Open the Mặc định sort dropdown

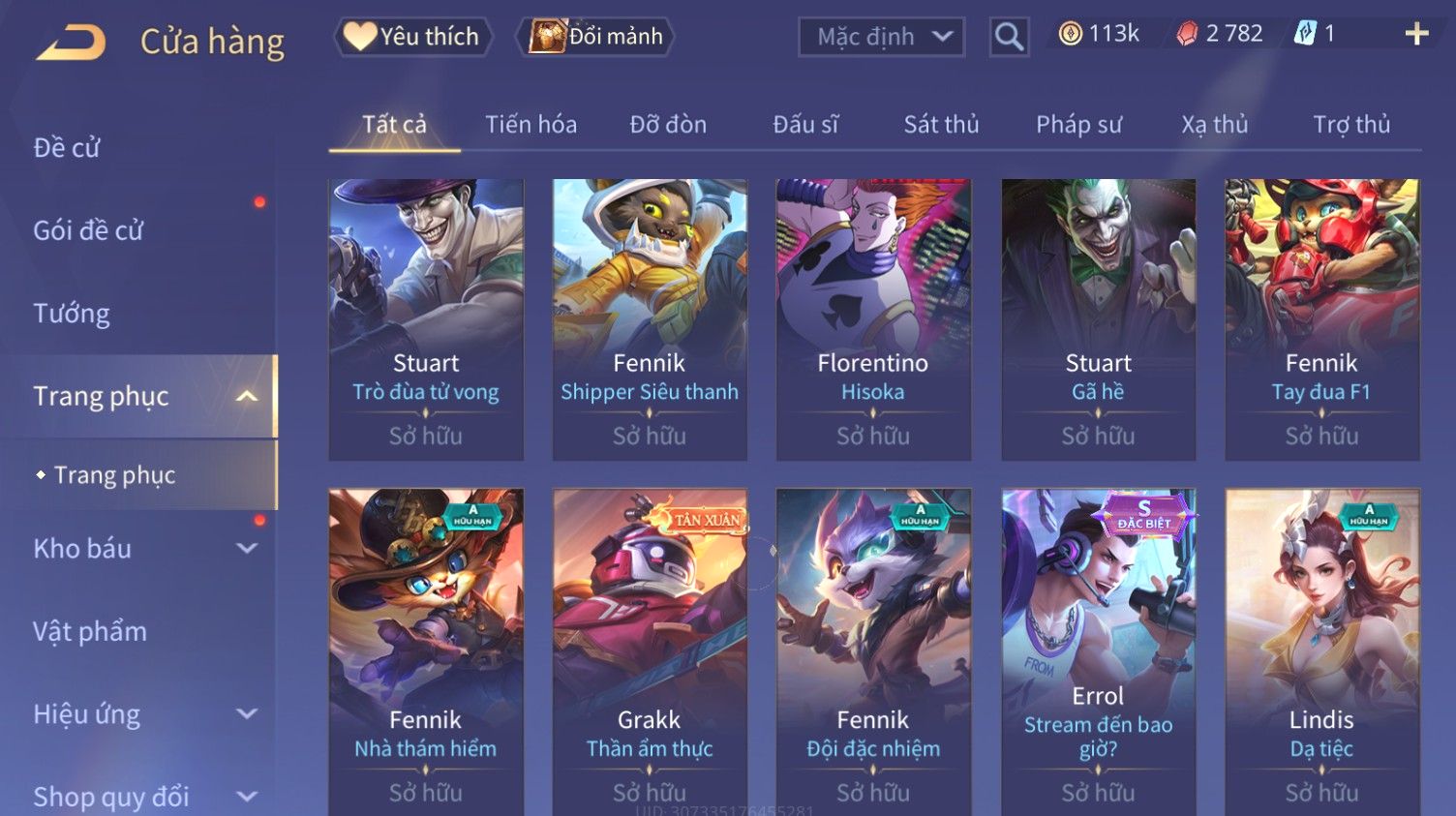881,37
